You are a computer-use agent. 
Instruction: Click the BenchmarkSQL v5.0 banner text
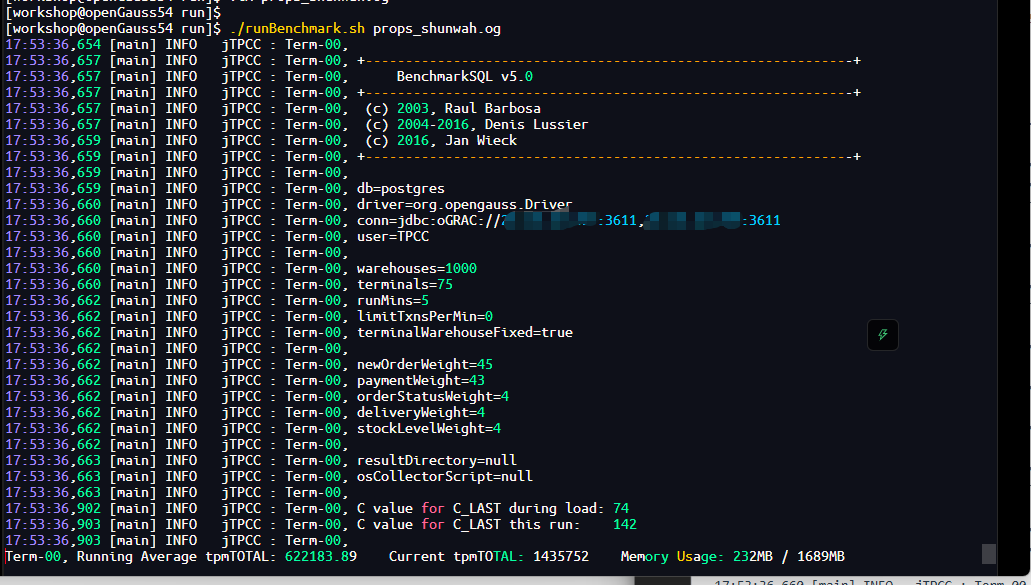[x=464, y=76]
